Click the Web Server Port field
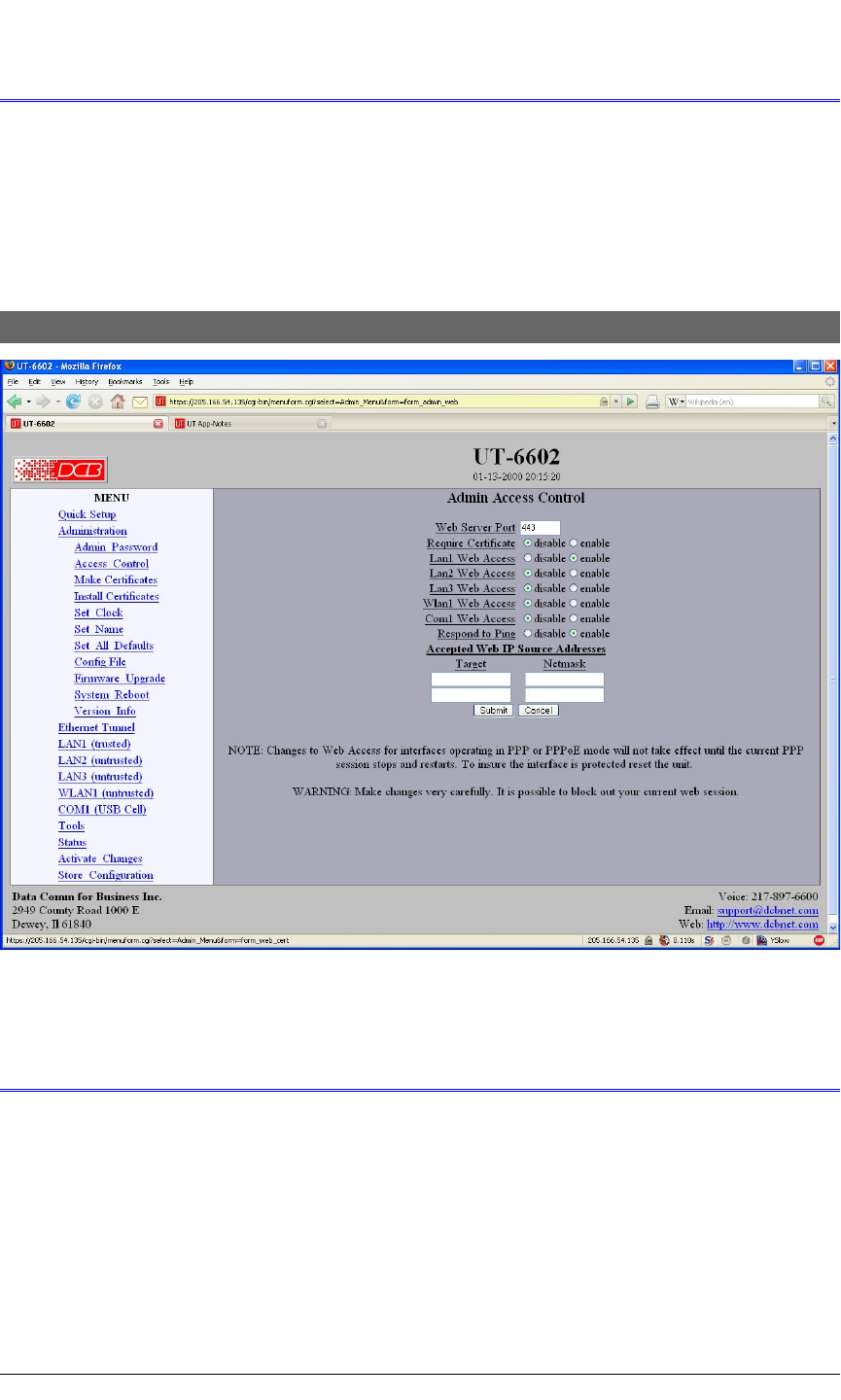The image size is (841, 1400). [540, 528]
